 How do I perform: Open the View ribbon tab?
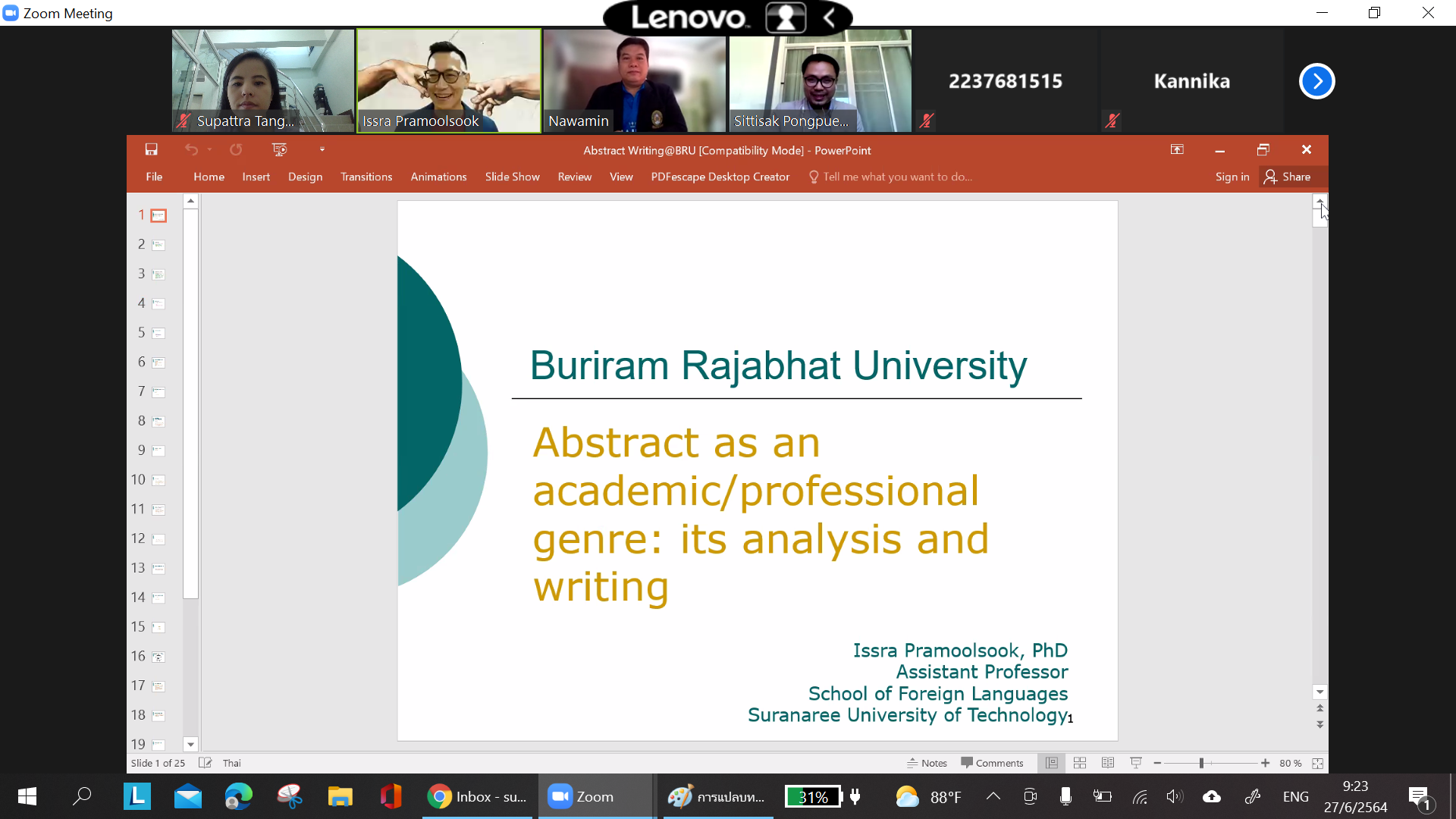(x=621, y=177)
